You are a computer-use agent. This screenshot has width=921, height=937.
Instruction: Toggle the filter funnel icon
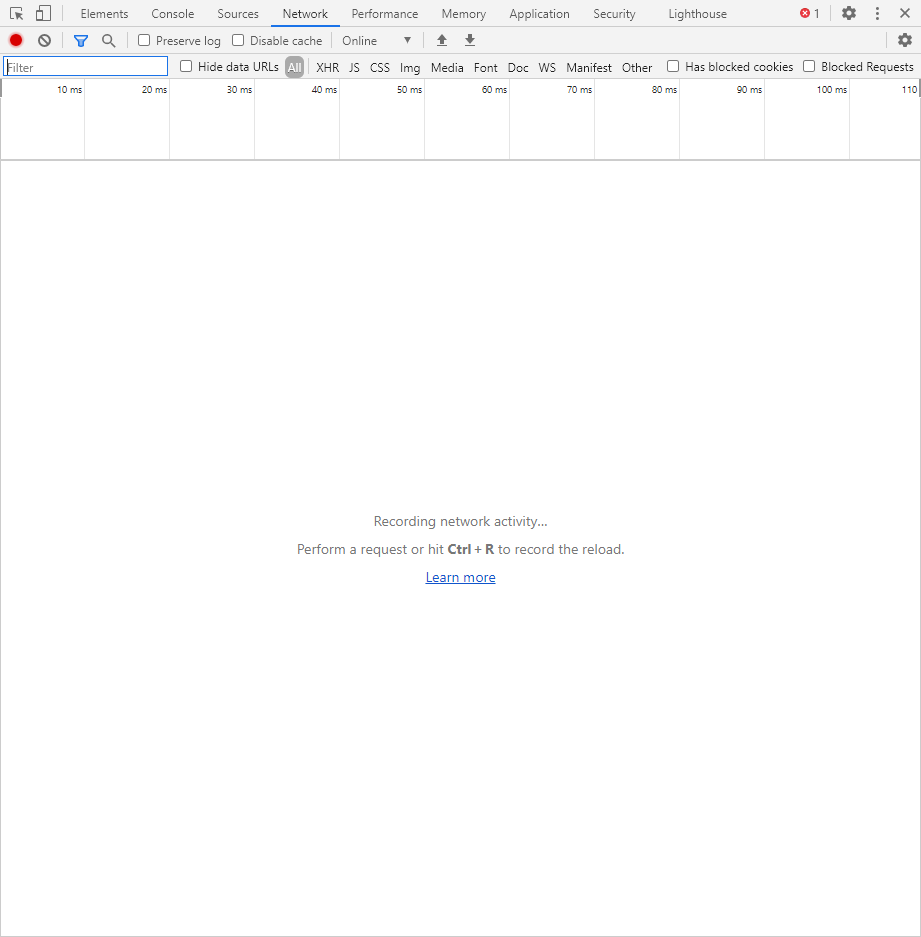[81, 41]
